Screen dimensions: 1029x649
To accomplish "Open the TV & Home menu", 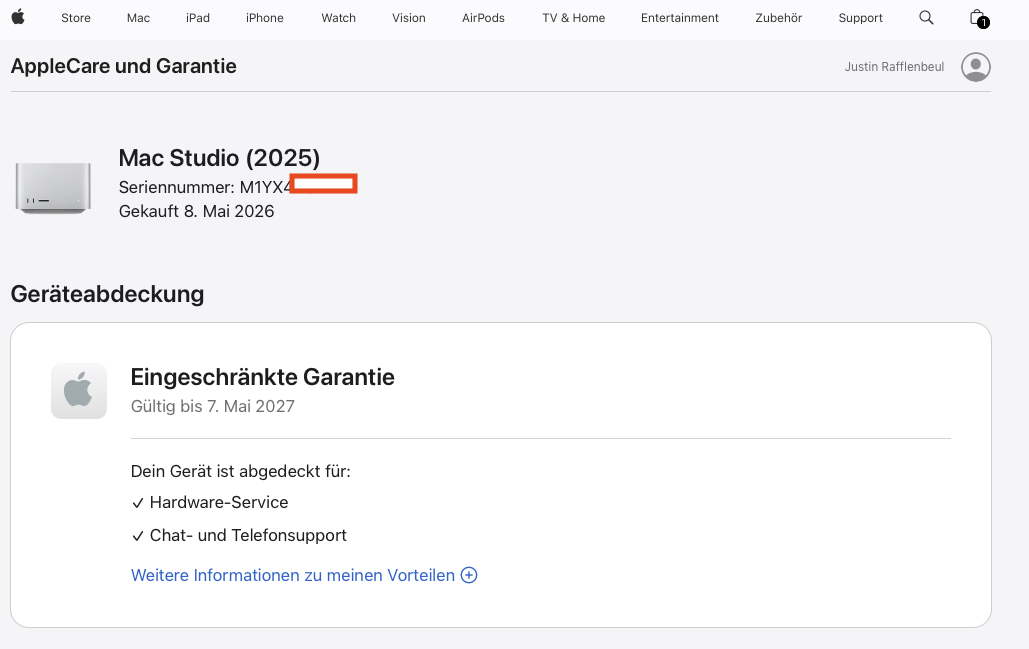I will [x=574, y=18].
